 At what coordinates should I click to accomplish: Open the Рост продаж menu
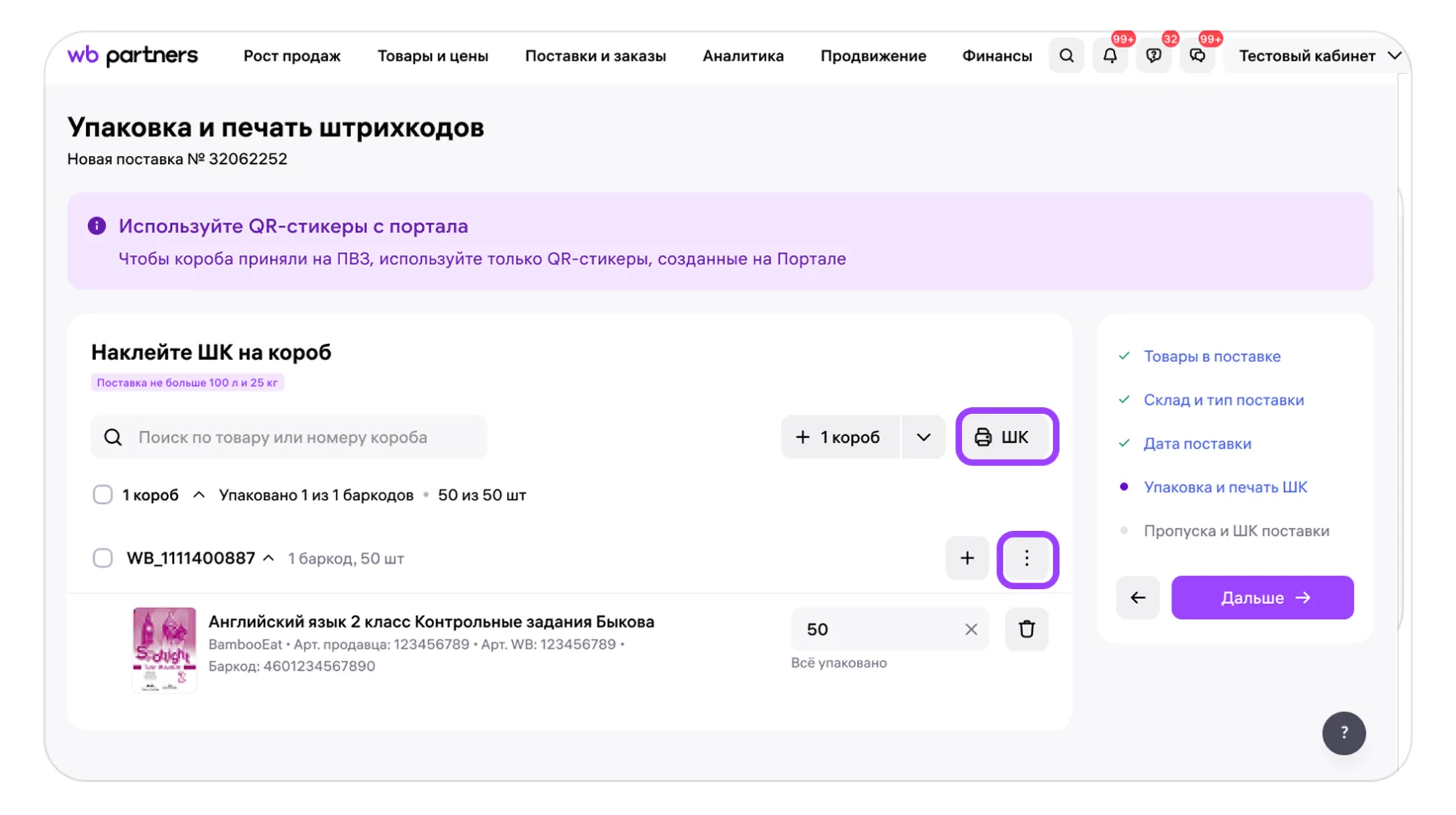point(292,56)
